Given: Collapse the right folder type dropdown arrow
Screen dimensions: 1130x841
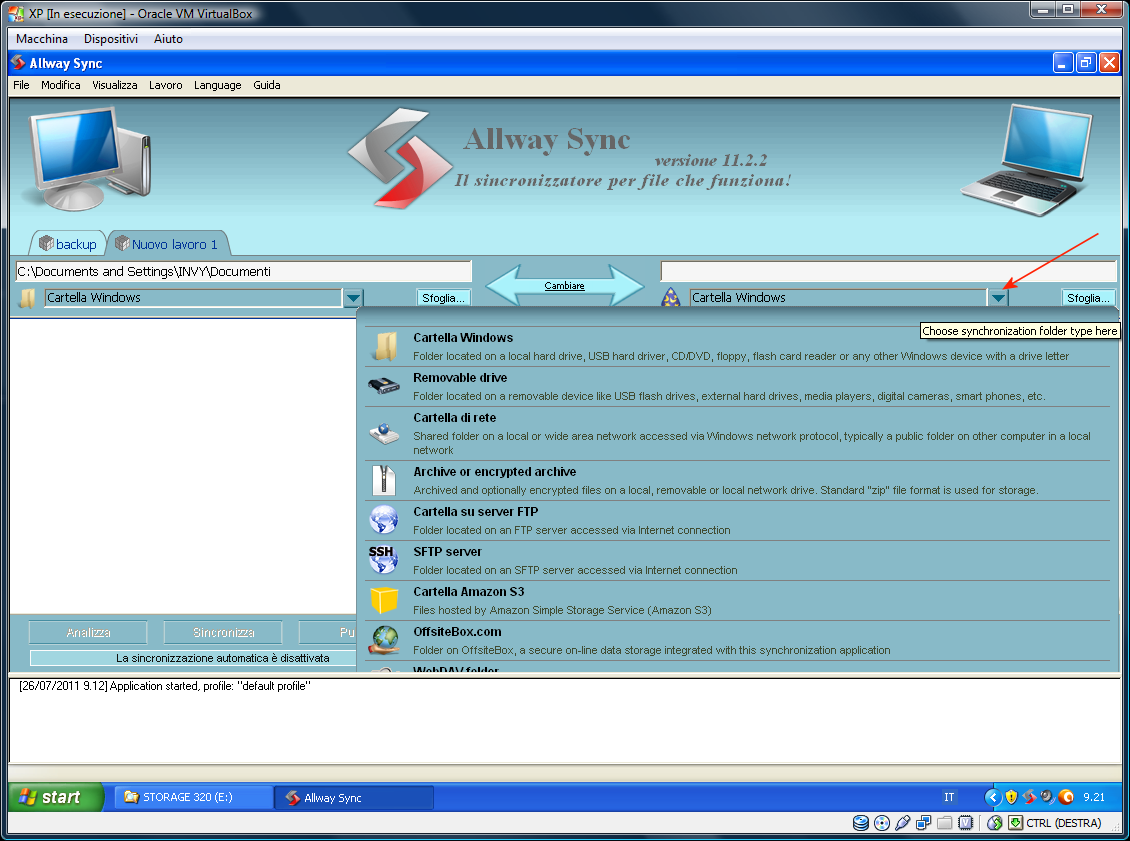Looking at the screenshot, I should pyautogui.click(x=998, y=298).
